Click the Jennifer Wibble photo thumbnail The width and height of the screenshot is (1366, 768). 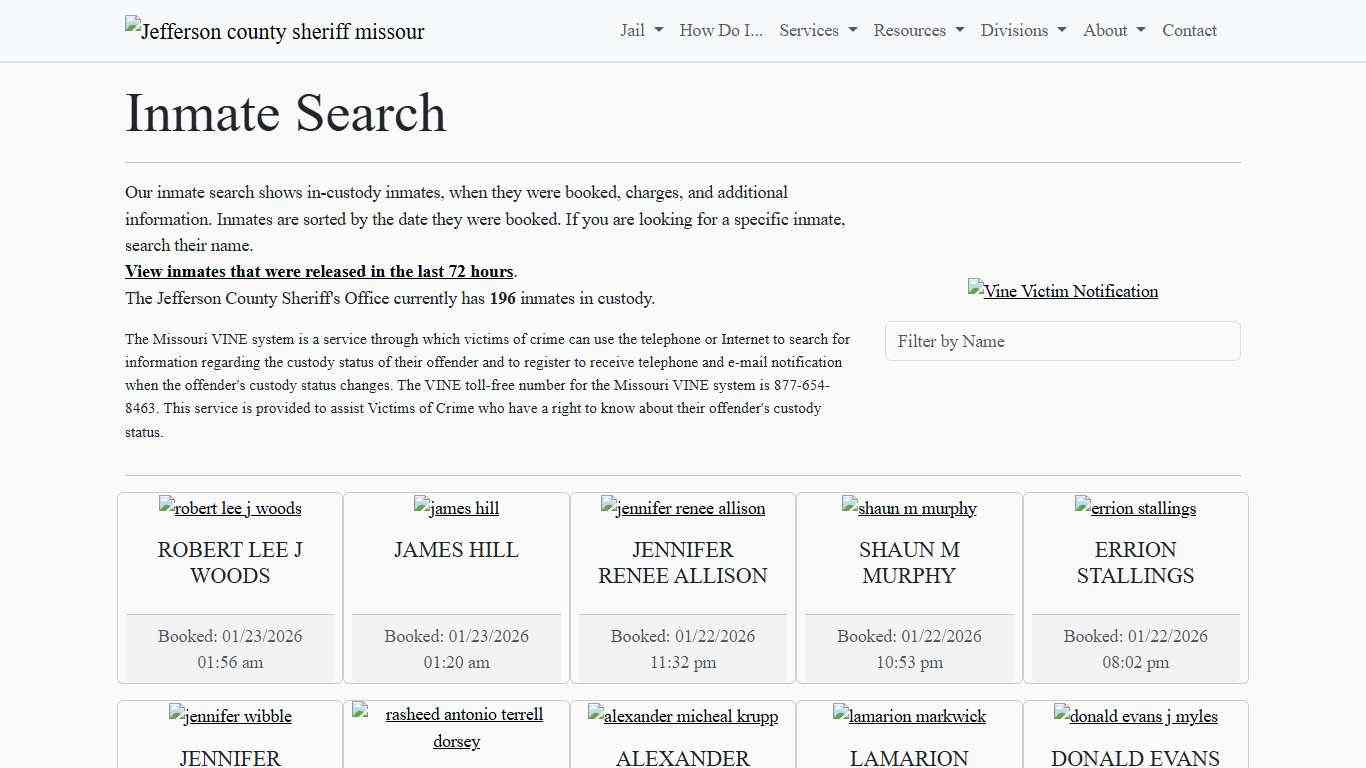click(230, 716)
